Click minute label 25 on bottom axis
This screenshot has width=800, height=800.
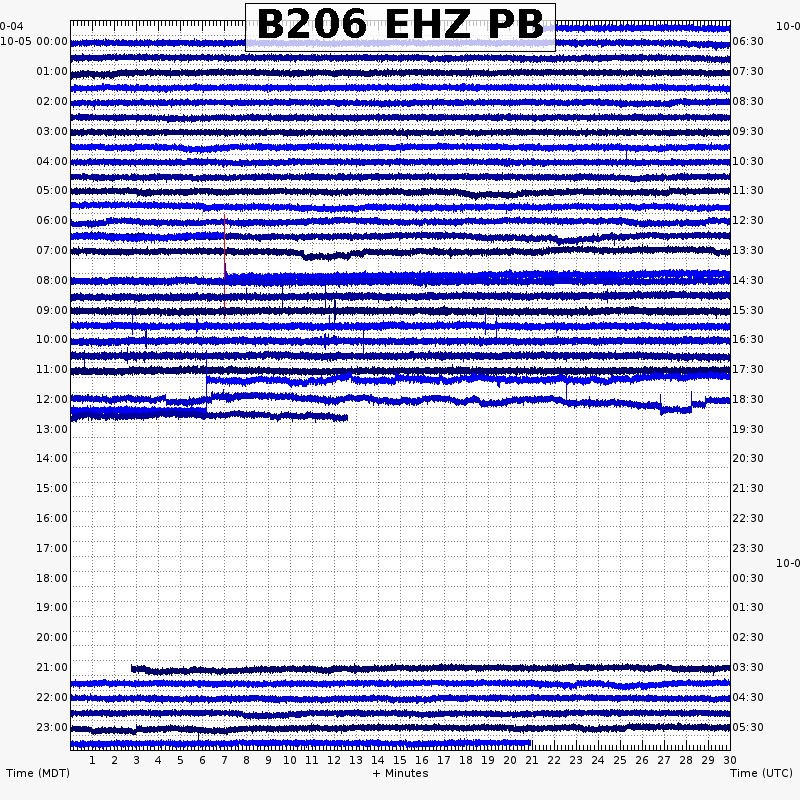pos(620,760)
